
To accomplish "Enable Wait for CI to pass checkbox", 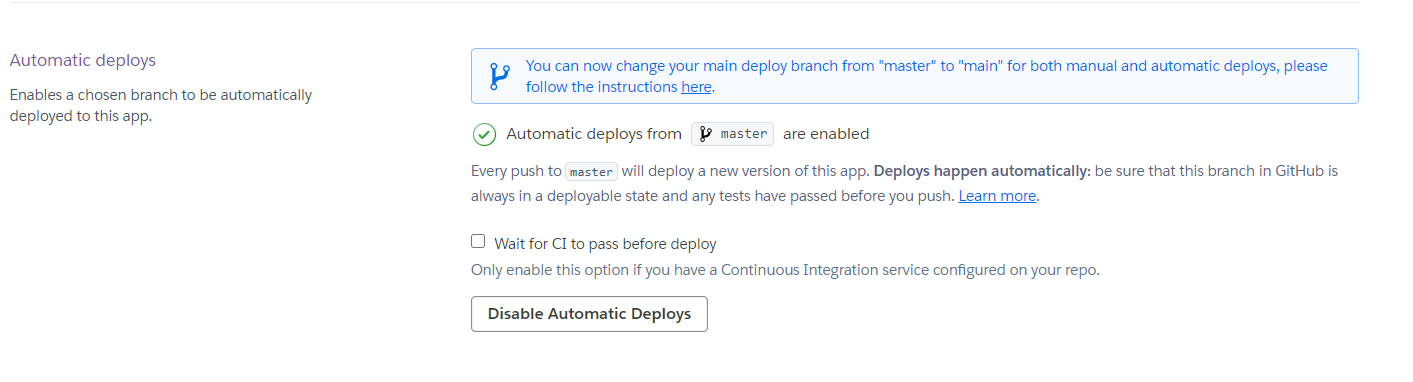I will (478, 242).
